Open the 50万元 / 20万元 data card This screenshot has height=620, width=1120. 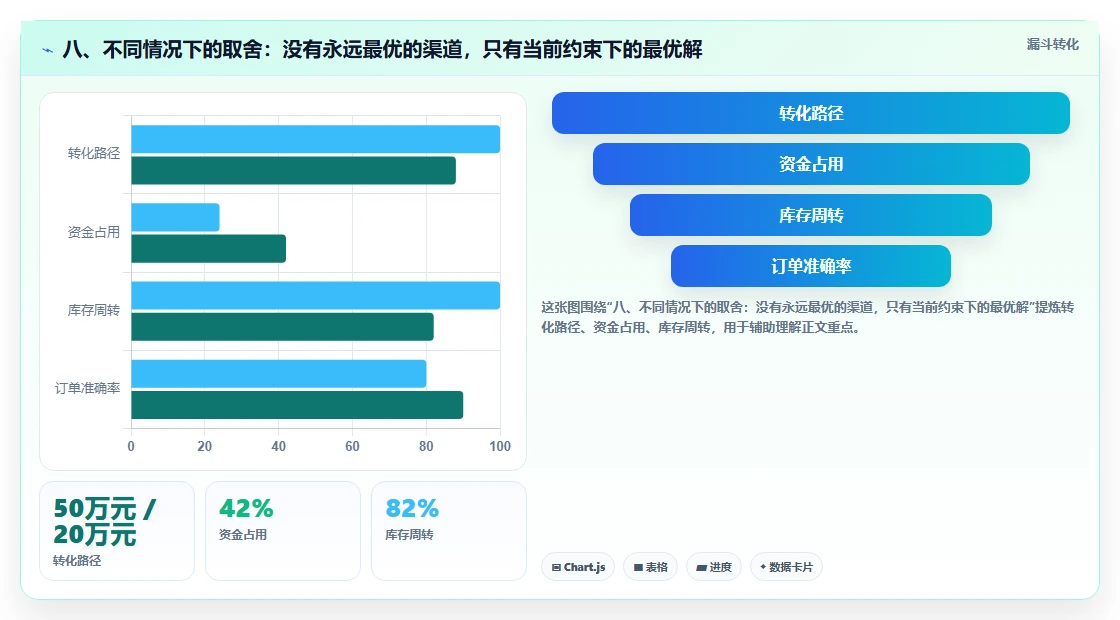tap(117, 531)
